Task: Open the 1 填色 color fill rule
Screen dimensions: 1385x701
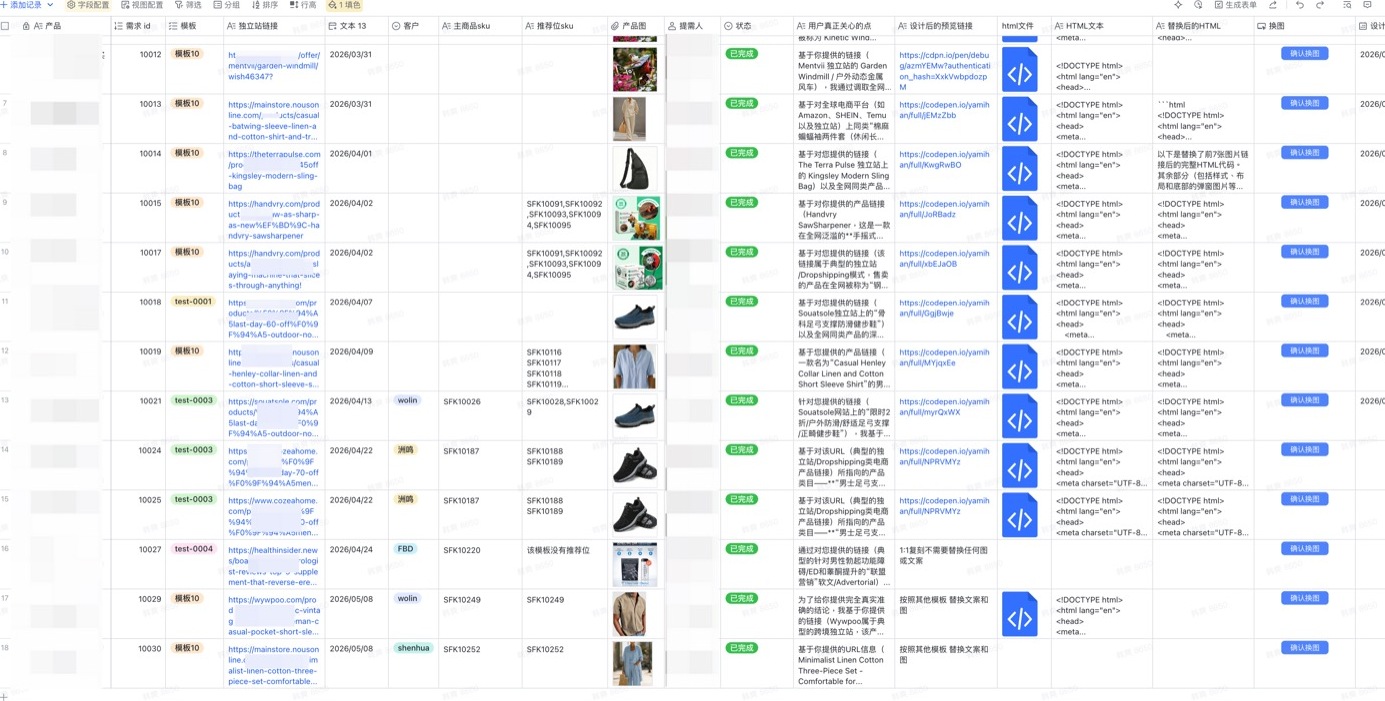Action: [x=344, y=5]
